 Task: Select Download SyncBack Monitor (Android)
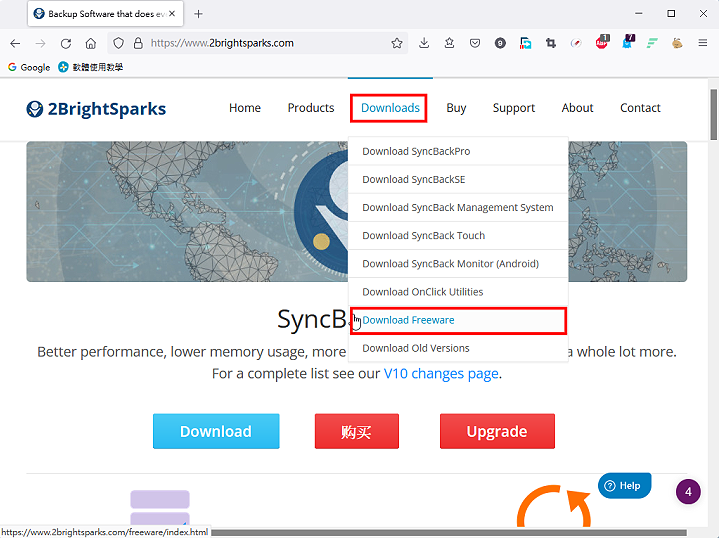[458, 264]
